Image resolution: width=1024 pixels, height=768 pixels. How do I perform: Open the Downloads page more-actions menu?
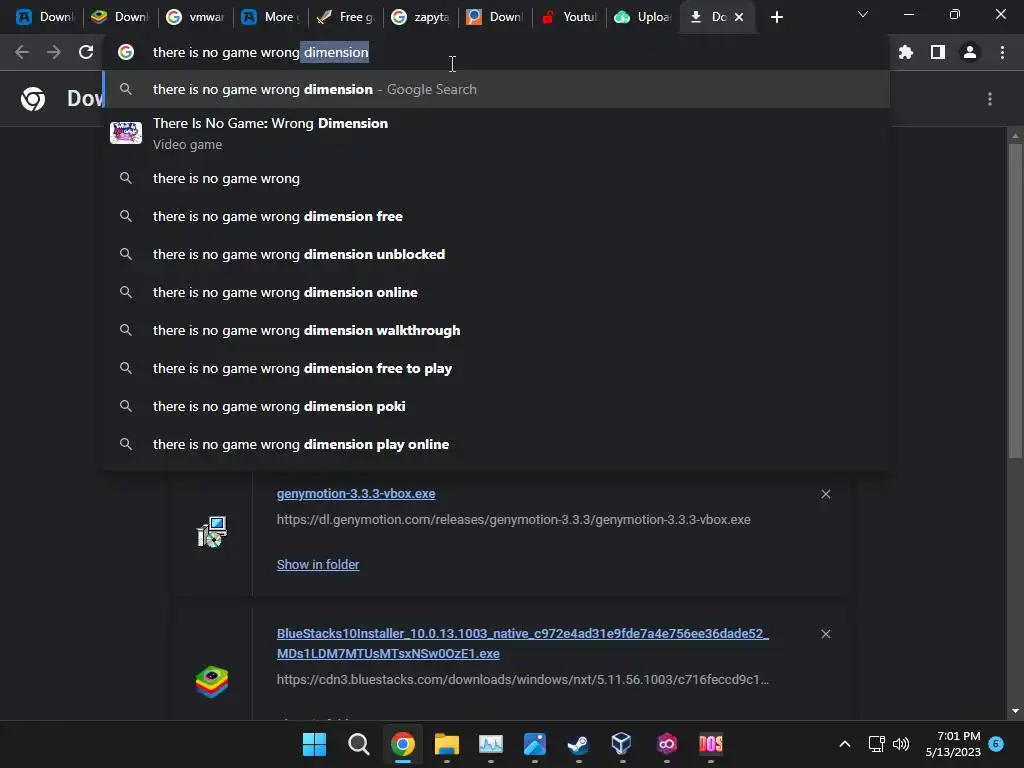click(x=990, y=99)
